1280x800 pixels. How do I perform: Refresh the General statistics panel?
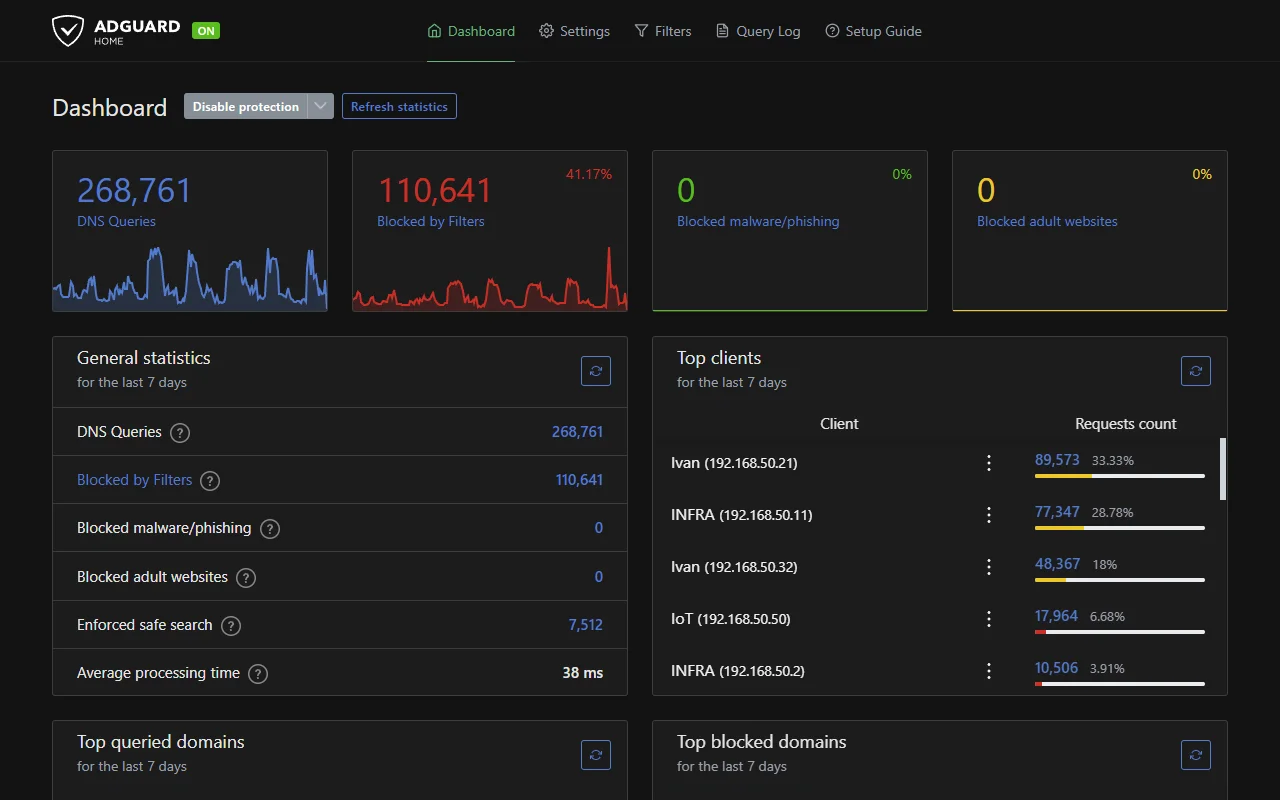(595, 370)
